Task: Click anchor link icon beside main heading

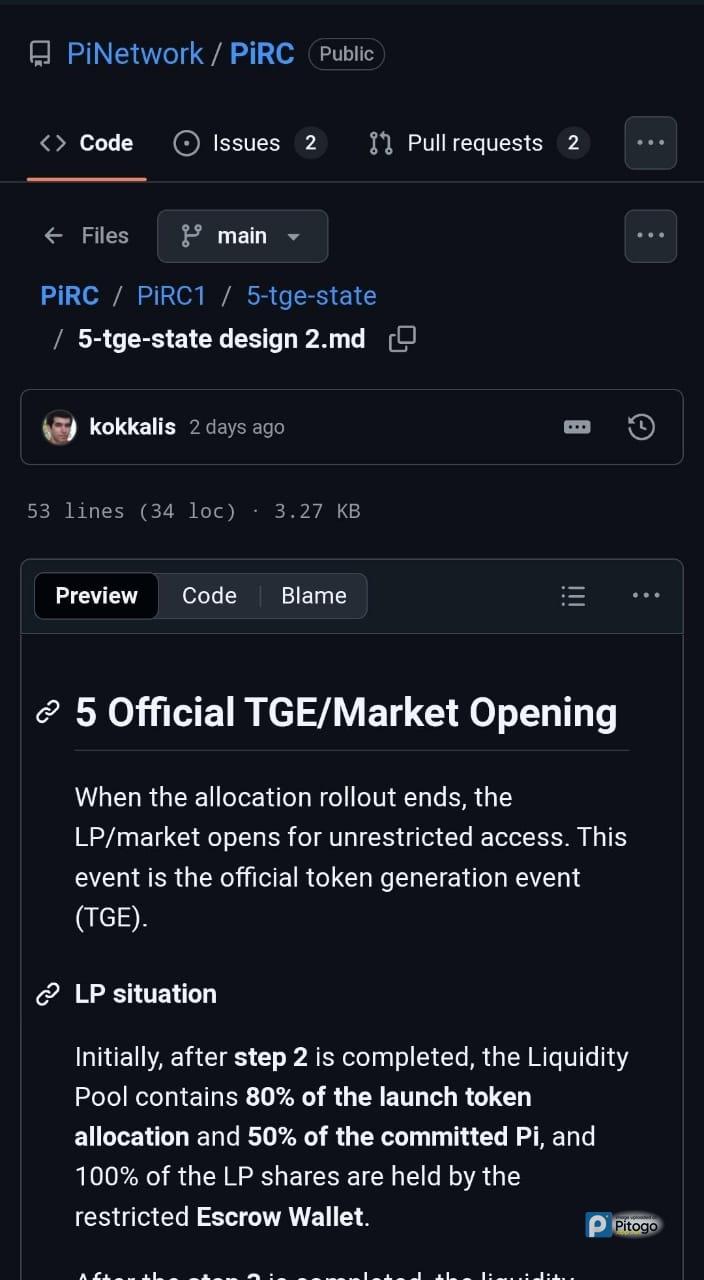Action: (x=47, y=713)
